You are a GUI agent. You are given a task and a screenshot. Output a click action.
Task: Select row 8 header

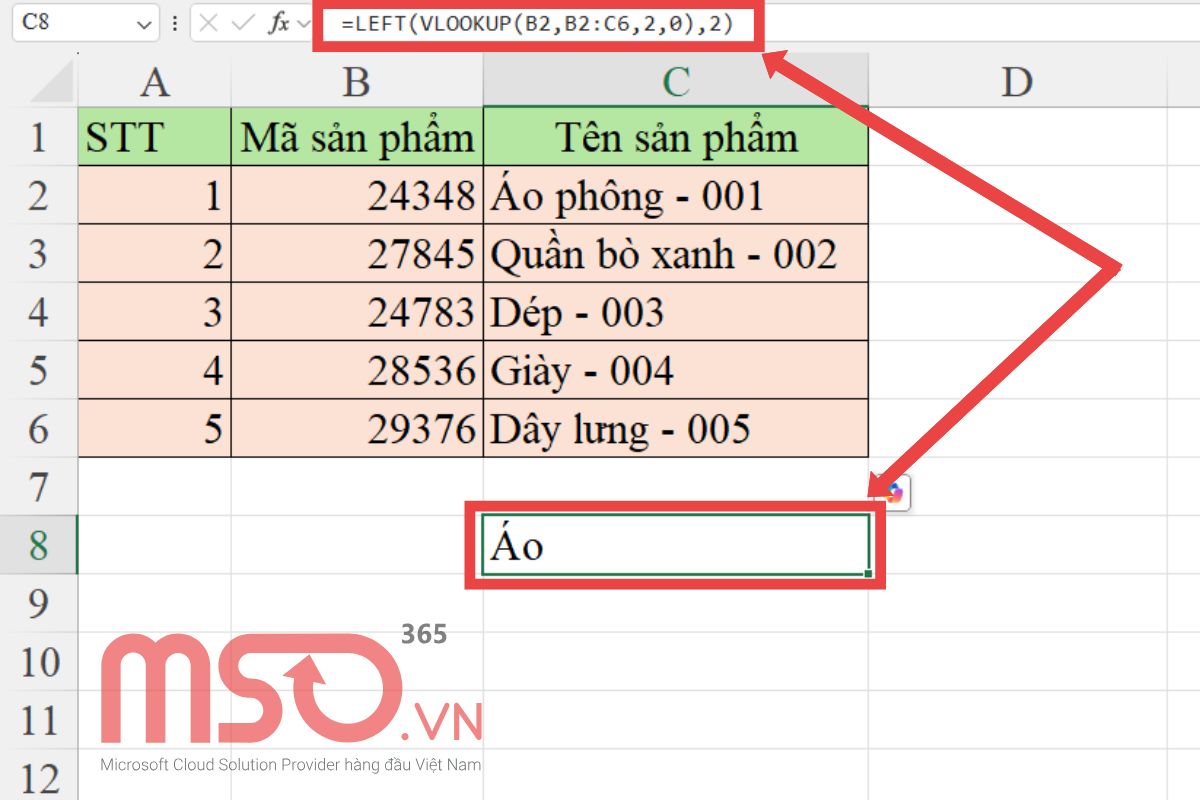(39, 545)
